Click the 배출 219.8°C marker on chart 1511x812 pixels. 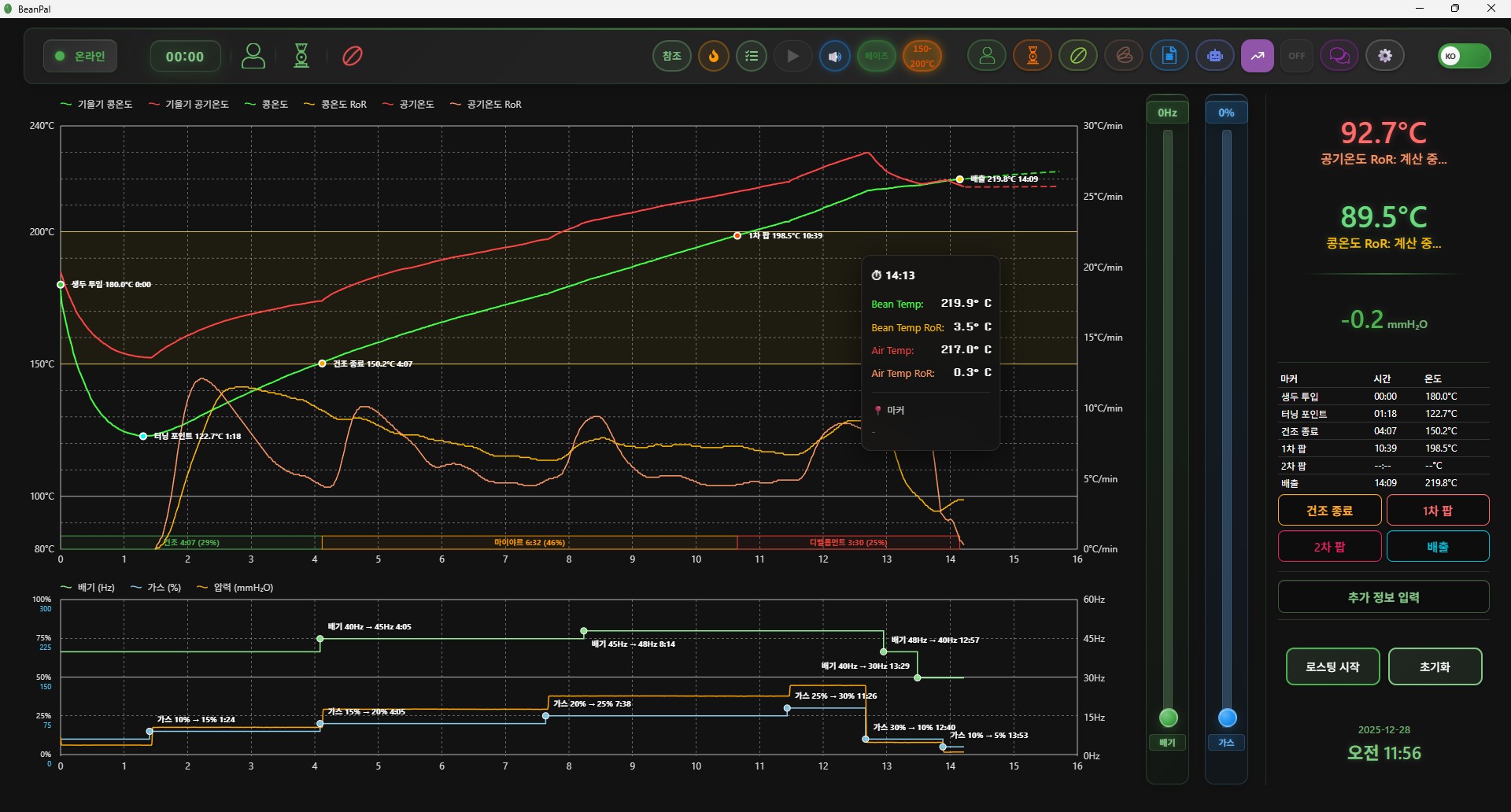959,179
